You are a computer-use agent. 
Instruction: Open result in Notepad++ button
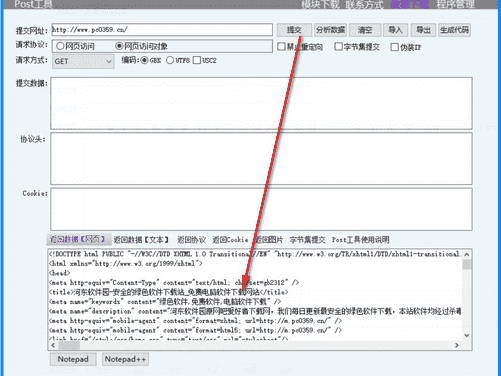click(125, 359)
